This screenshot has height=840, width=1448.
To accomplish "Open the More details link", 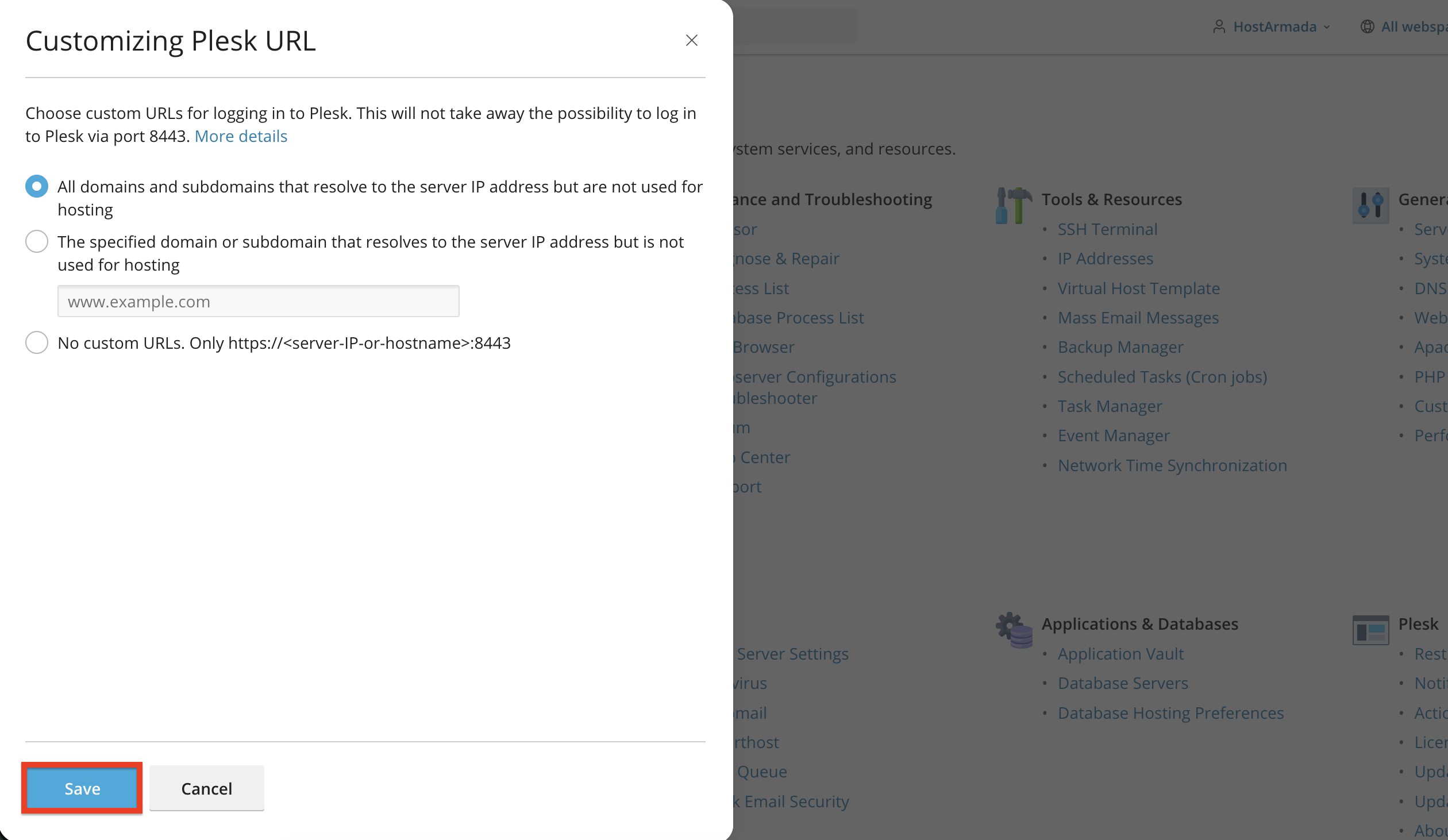I will point(241,136).
